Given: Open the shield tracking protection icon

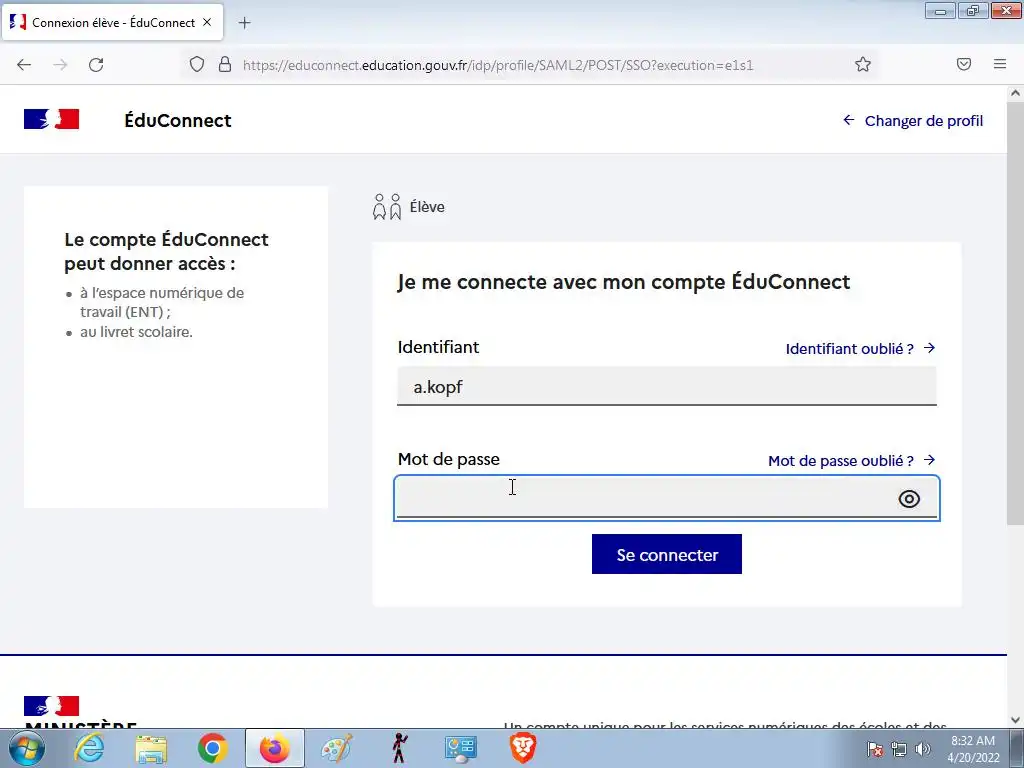Looking at the screenshot, I should click(197, 64).
